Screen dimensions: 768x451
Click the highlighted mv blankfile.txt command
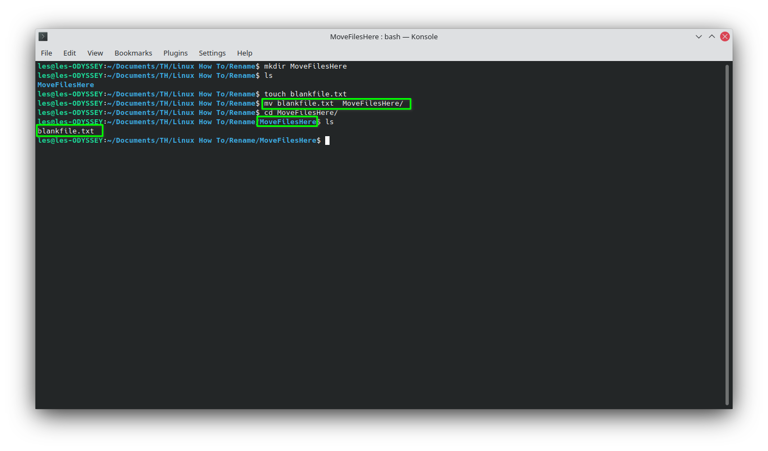(334, 103)
